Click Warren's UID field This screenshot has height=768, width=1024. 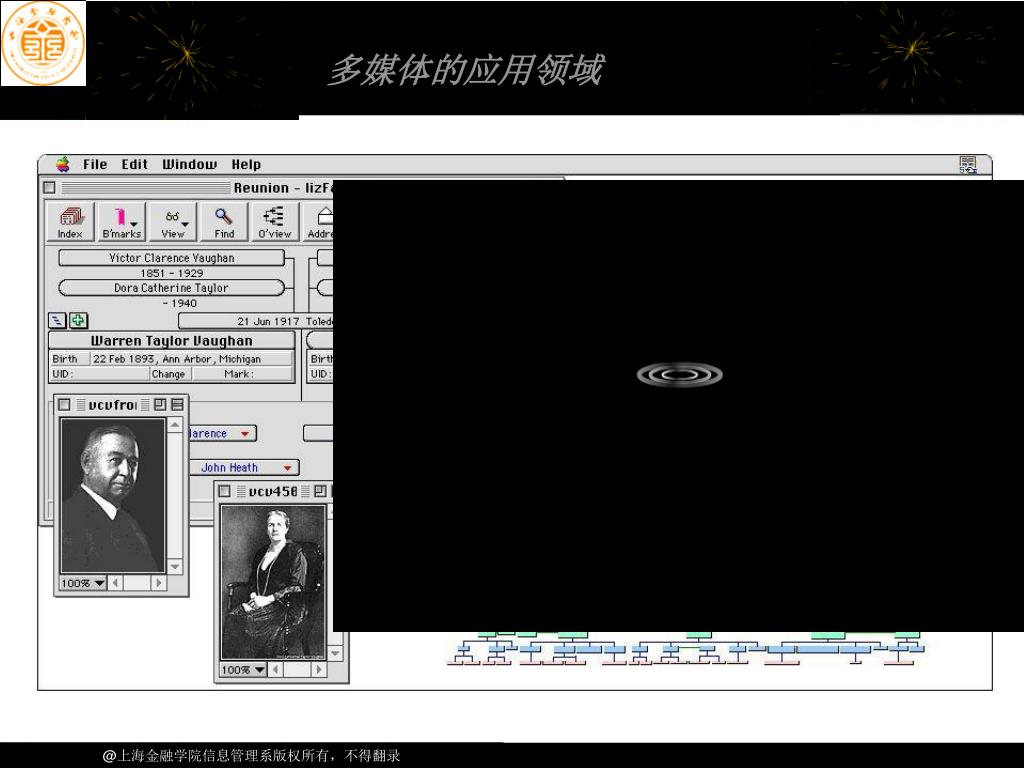click(100, 374)
